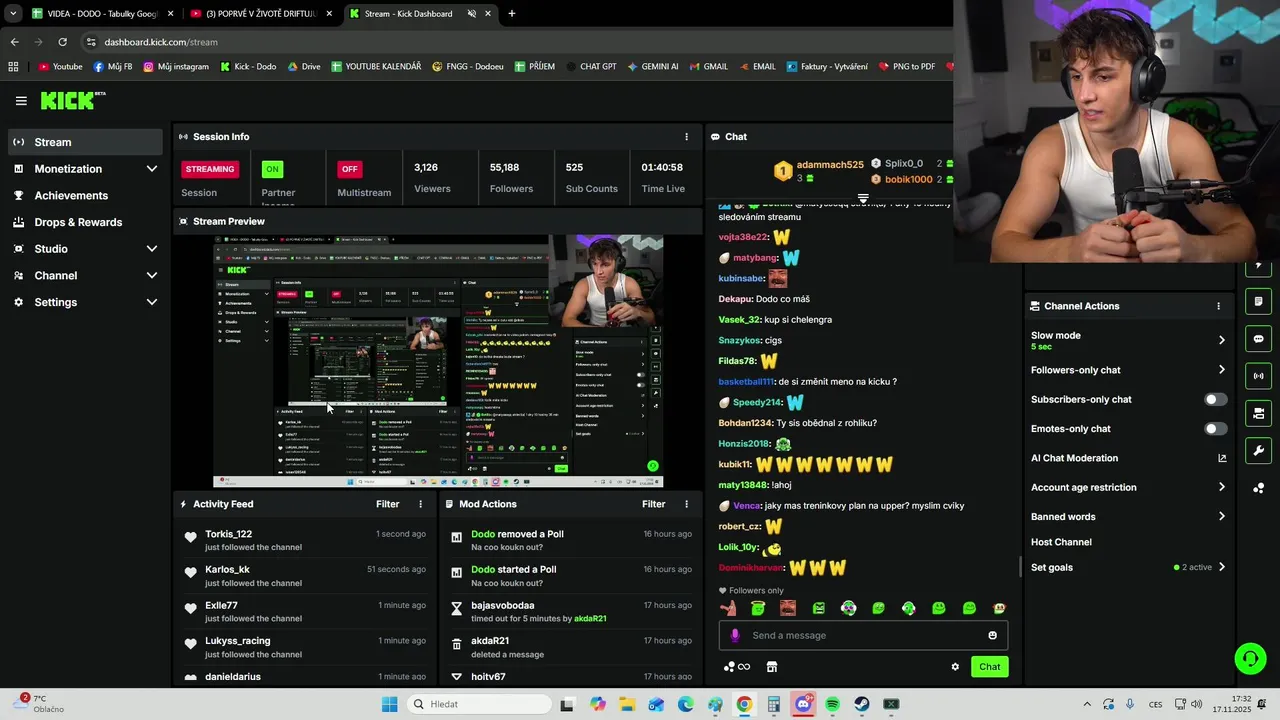Click inside the Send a message field

(x=863, y=635)
